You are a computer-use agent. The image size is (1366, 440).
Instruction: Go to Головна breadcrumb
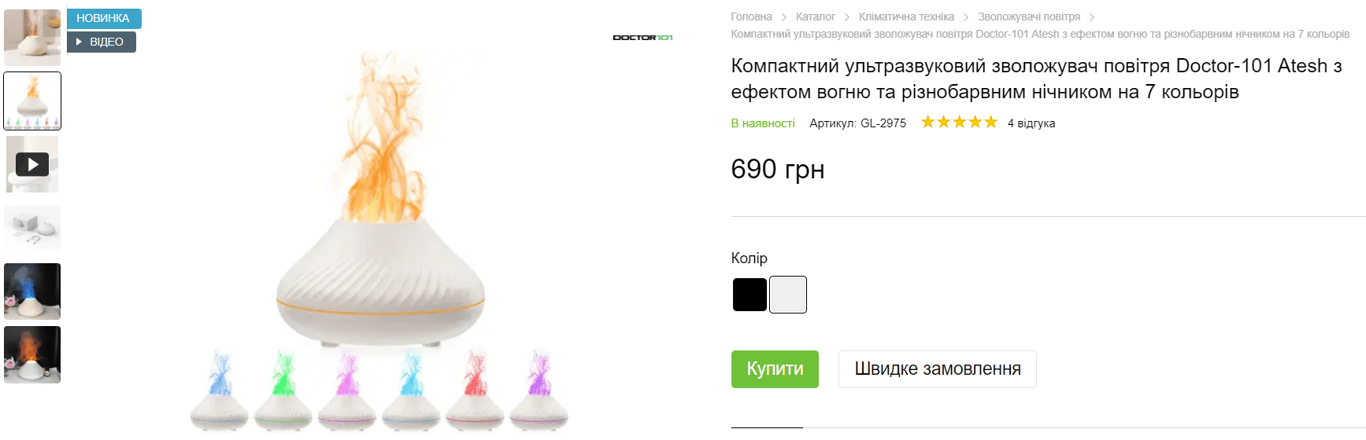(x=752, y=17)
